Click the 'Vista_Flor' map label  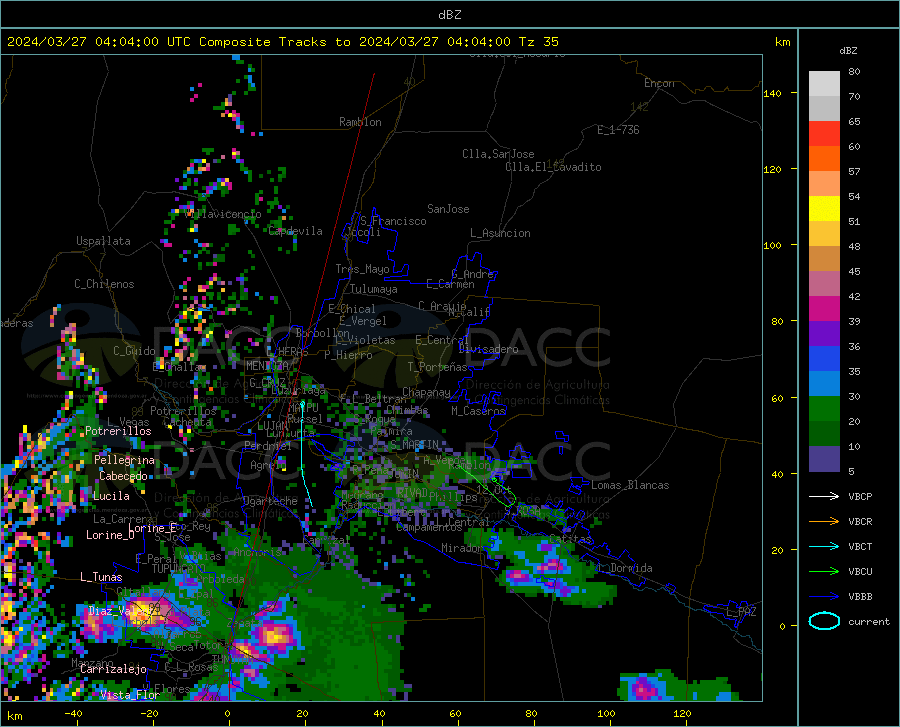point(130,695)
